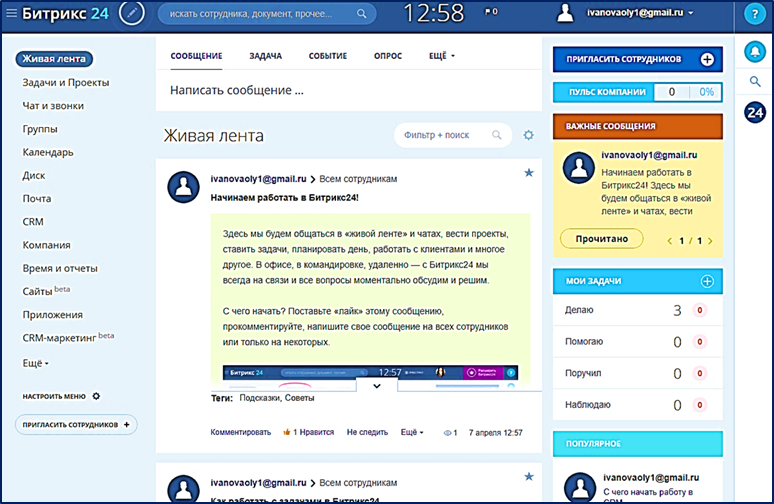Open Приложения in the sidebar
Screen dimensions: 774x504
click(52, 314)
